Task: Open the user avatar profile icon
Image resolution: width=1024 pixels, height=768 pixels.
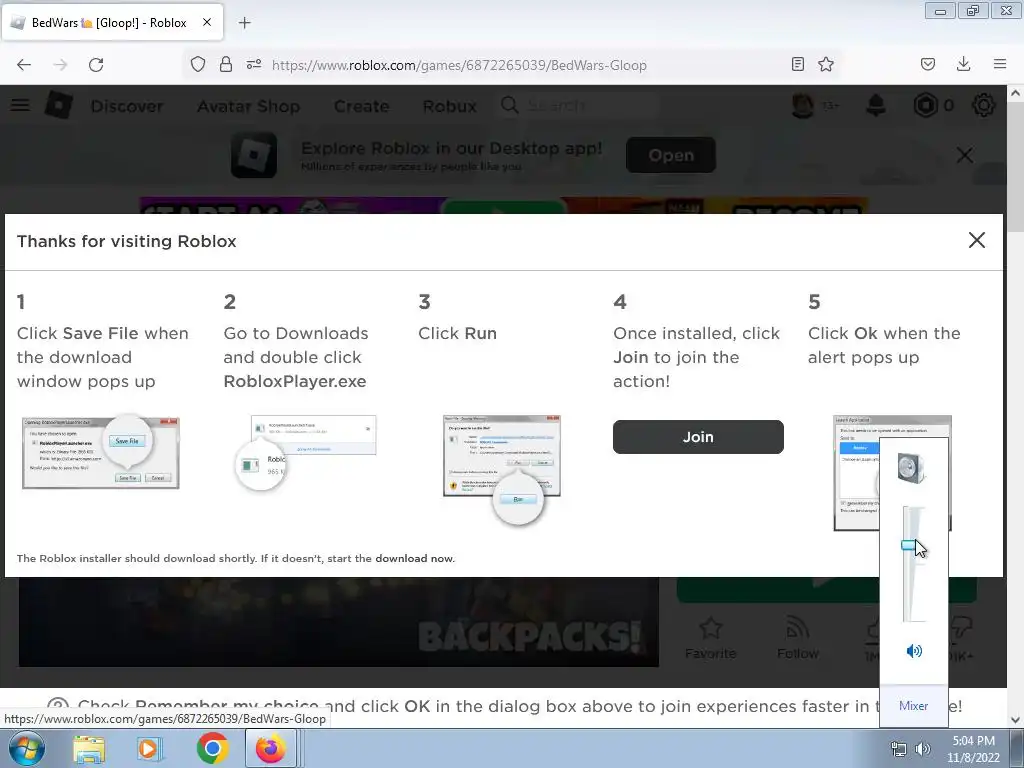Action: (x=803, y=105)
